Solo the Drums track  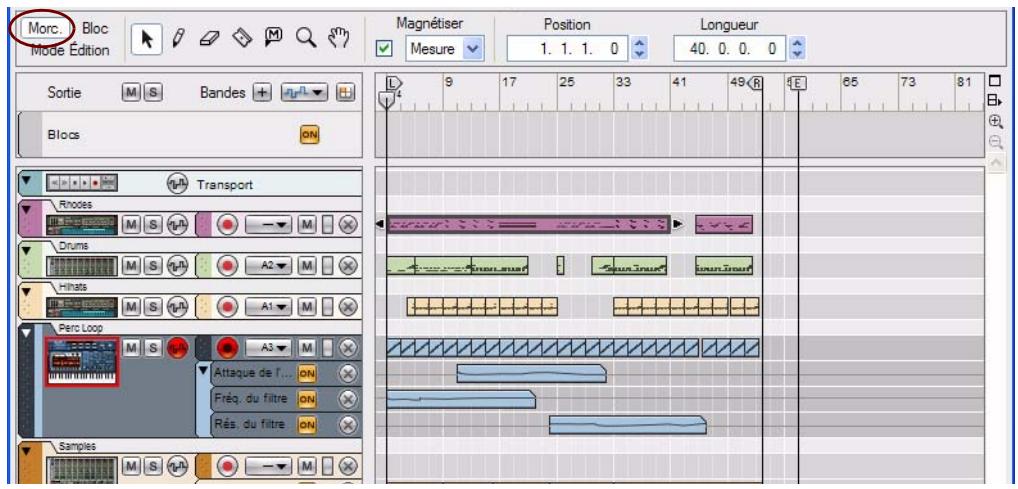click(x=152, y=266)
